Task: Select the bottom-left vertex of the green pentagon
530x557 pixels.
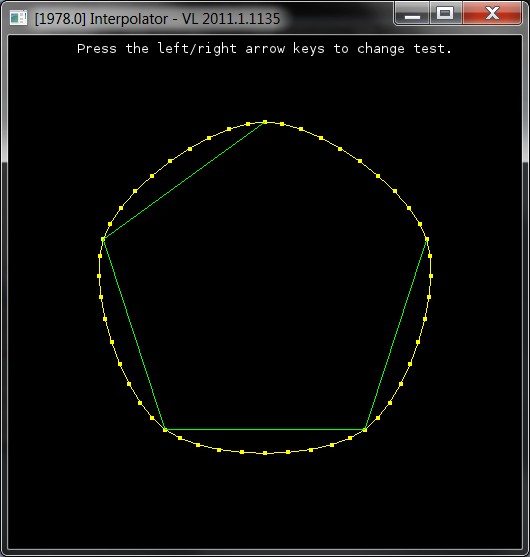Action: coord(165,429)
